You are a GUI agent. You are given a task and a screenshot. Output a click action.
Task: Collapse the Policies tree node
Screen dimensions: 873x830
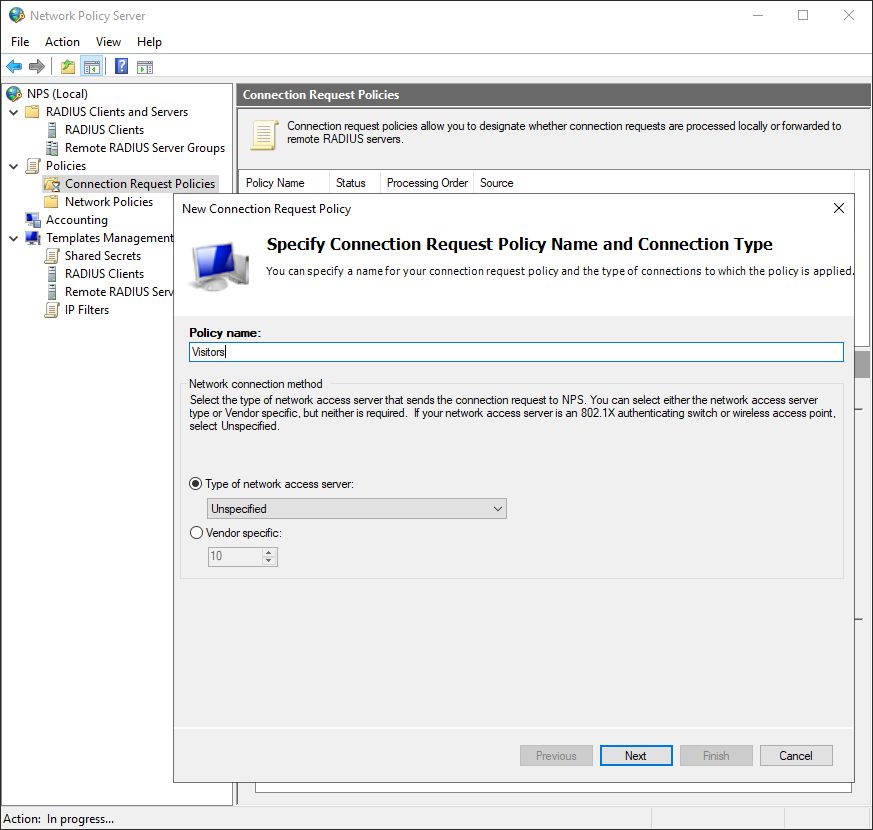pos(14,166)
